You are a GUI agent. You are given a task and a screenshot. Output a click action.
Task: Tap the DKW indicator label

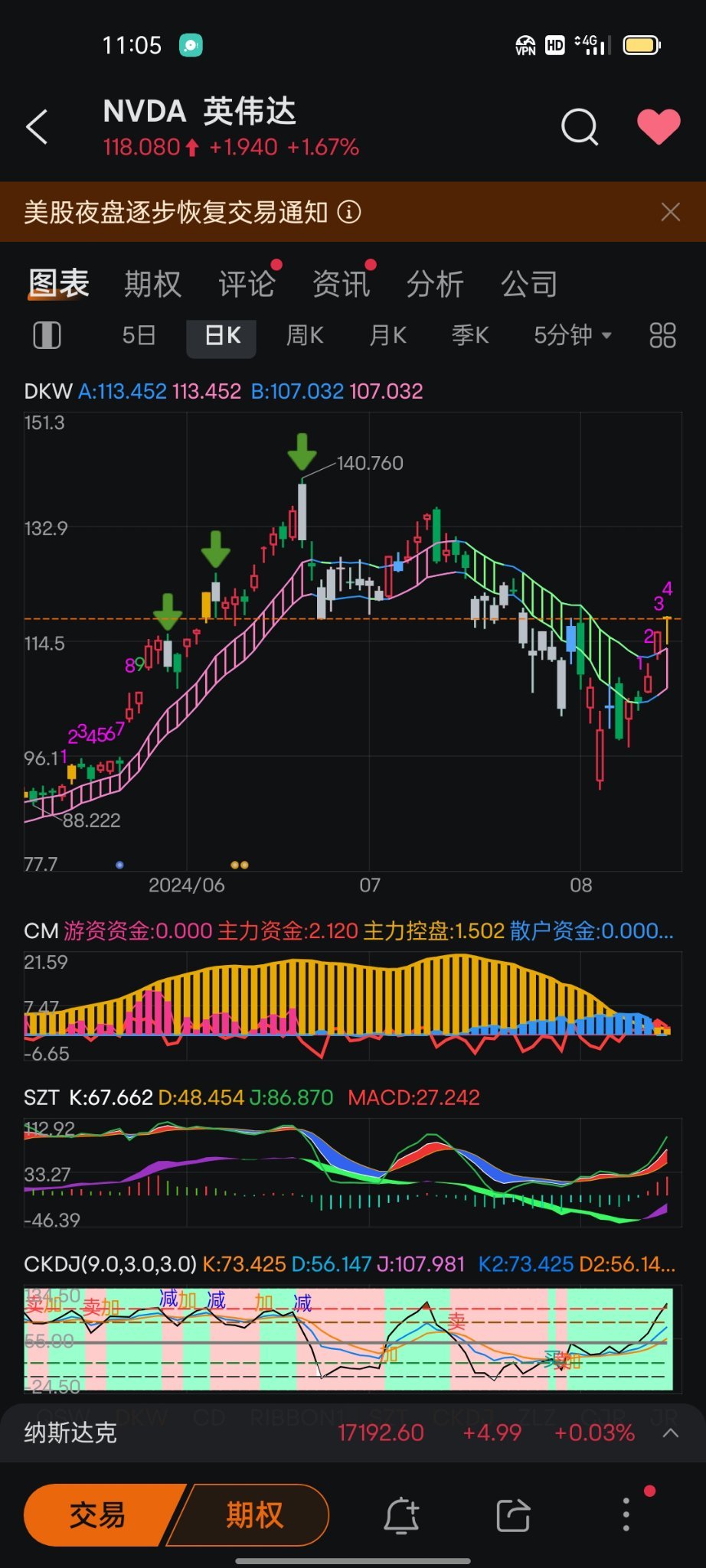click(x=47, y=391)
